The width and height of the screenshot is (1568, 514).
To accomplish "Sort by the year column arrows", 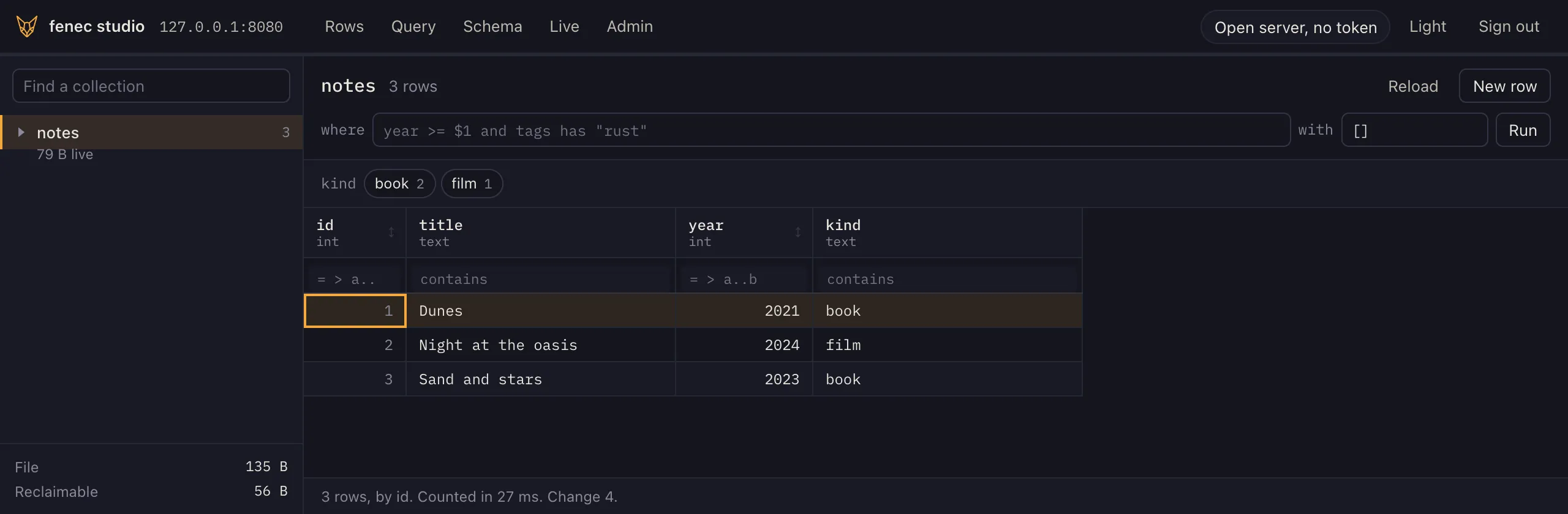I will click(x=797, y=233).
